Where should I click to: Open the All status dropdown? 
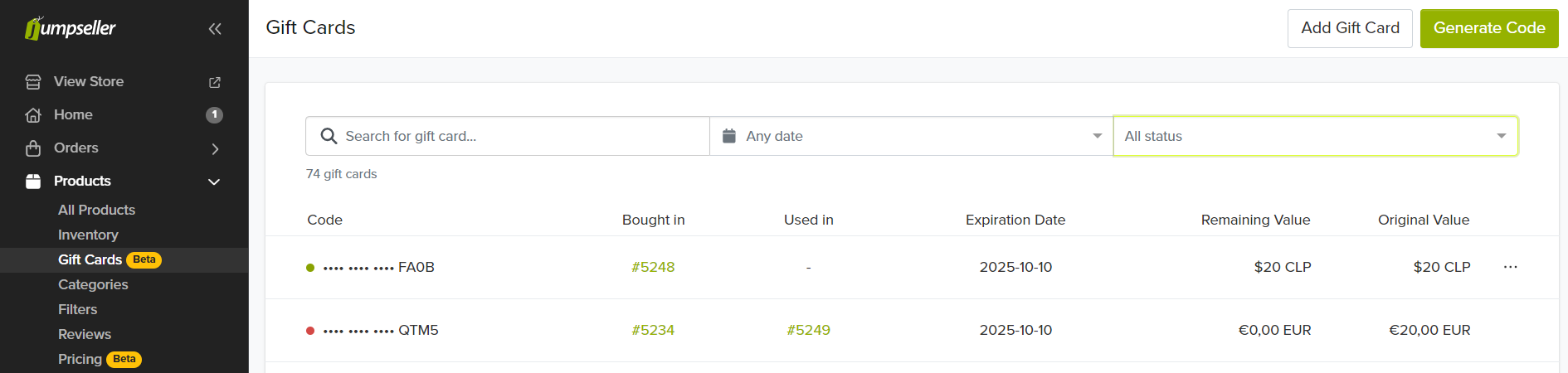click(x=1315, y=136)
